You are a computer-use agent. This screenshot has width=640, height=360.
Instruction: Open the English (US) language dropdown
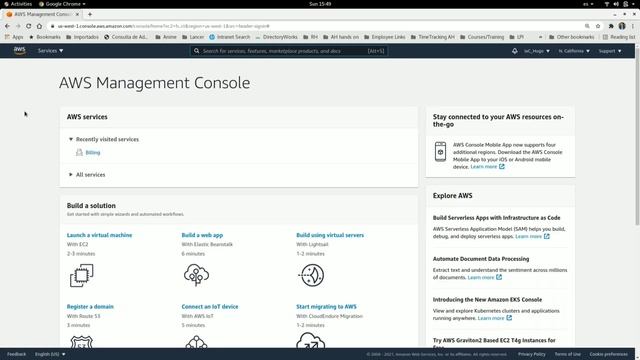point(50,354)
